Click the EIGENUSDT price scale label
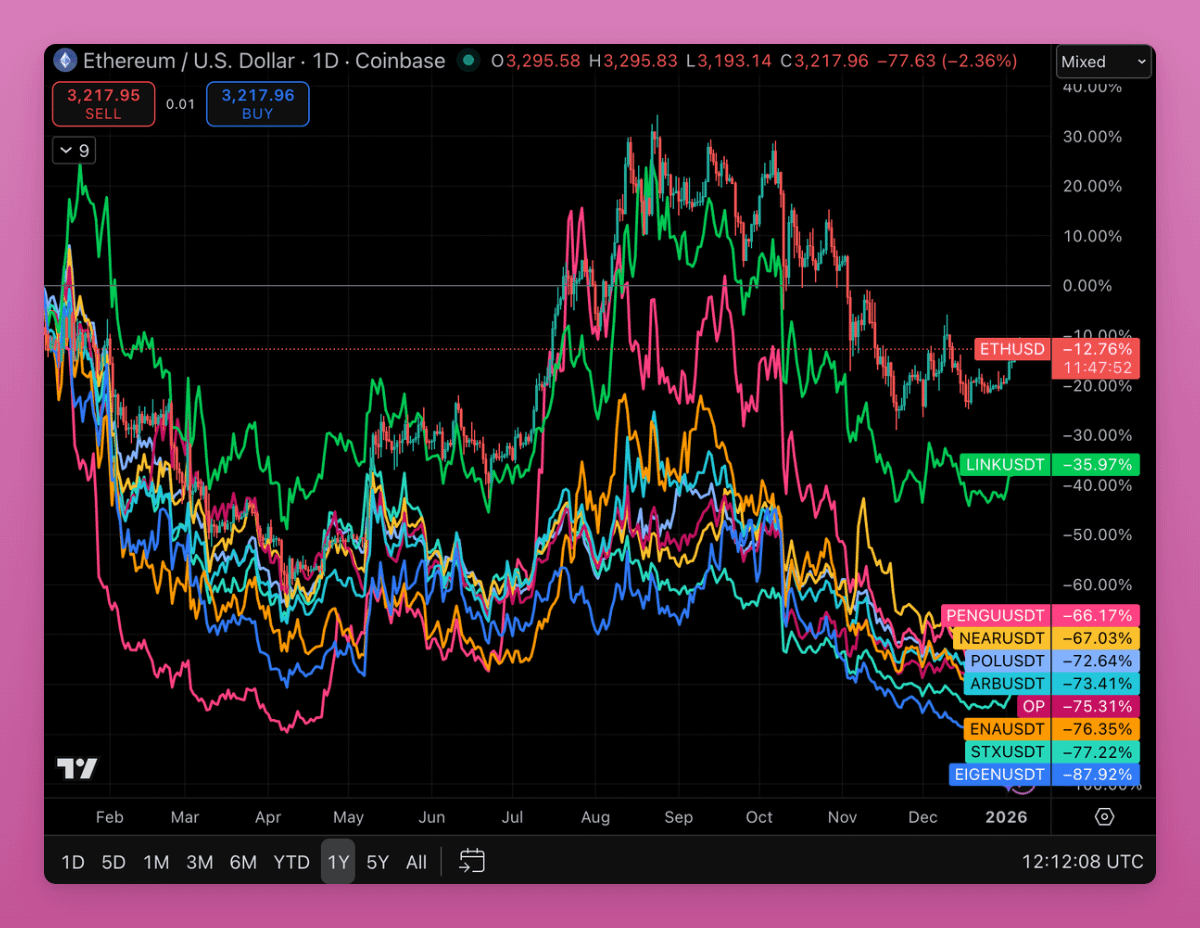 [998, 775]
